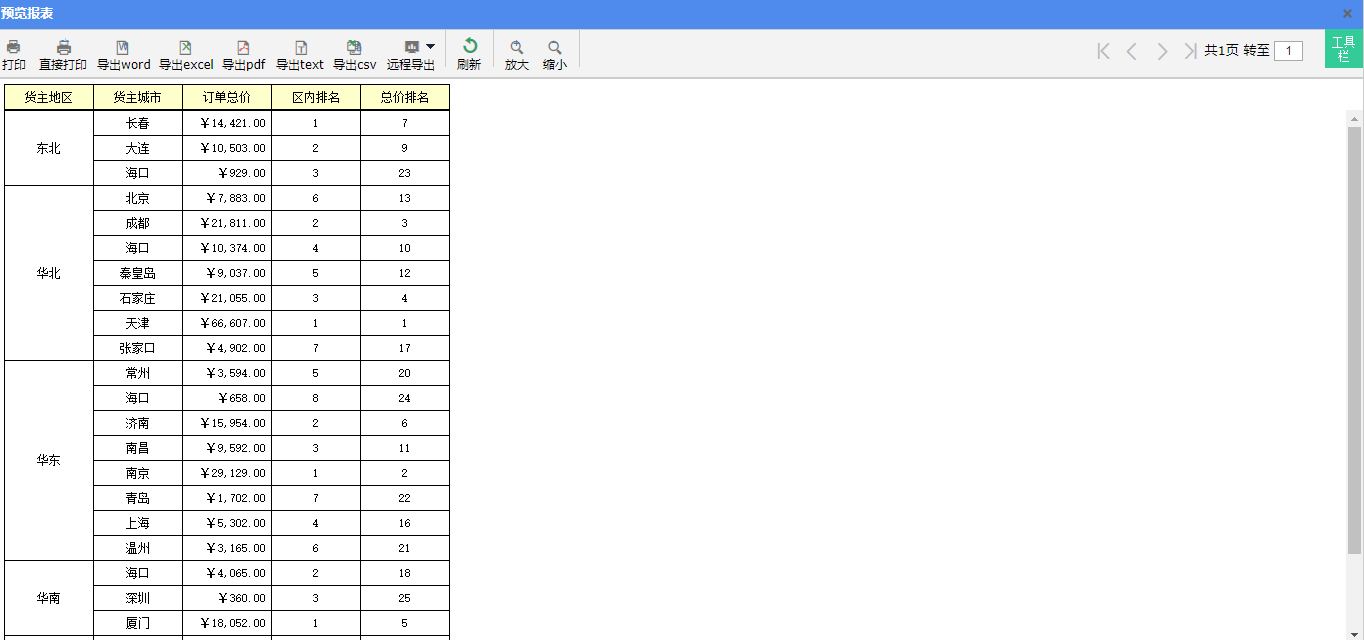
Task: Close the 预览报表 window
Action: click(1347, 14)
